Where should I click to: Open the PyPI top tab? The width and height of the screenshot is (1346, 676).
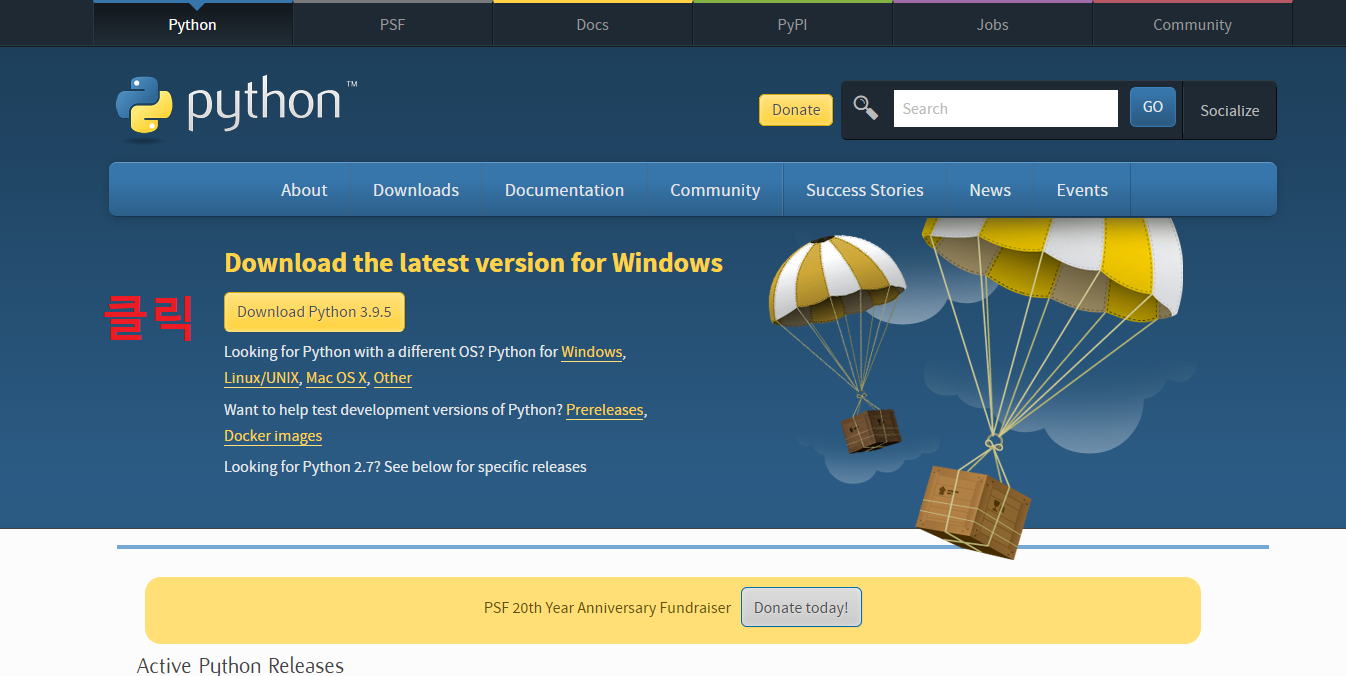(793, 25)
